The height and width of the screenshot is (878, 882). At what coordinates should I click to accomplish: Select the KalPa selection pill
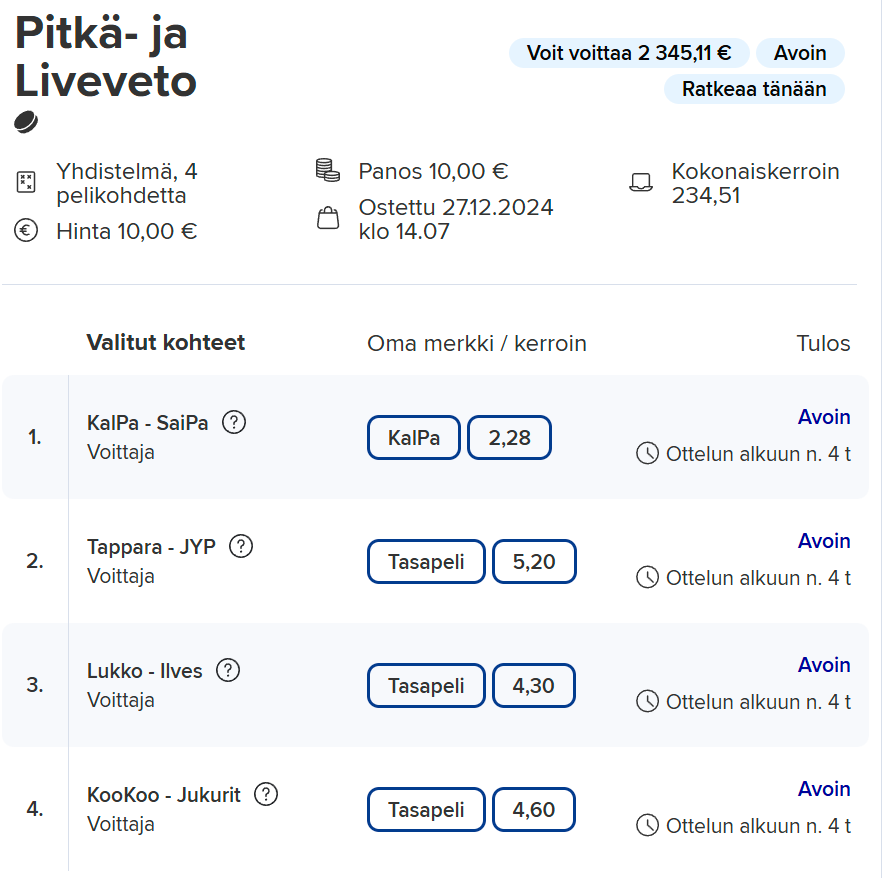point(414,438)
